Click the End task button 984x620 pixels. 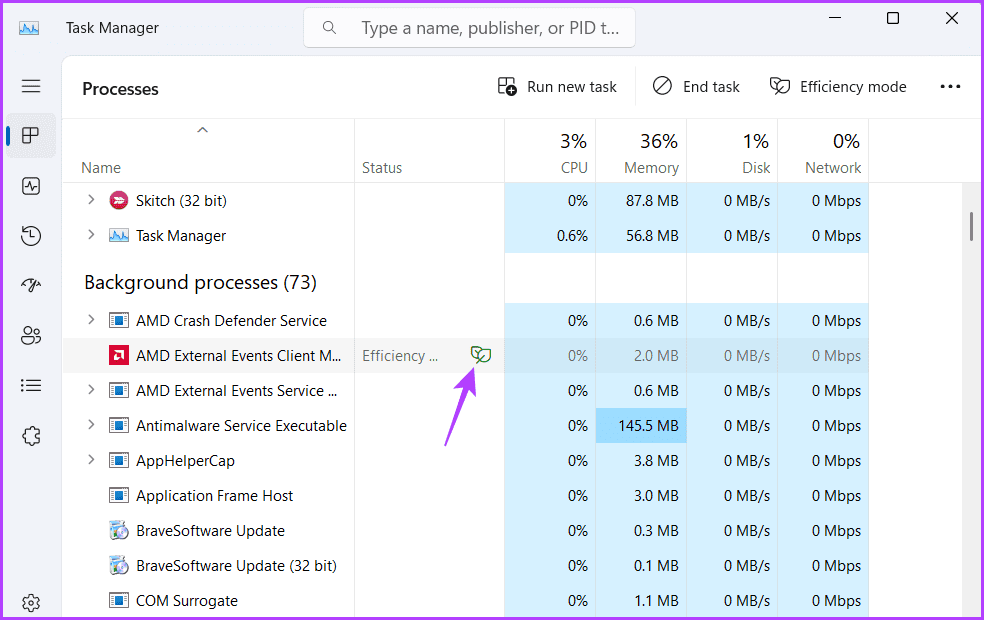coord(696,87)
